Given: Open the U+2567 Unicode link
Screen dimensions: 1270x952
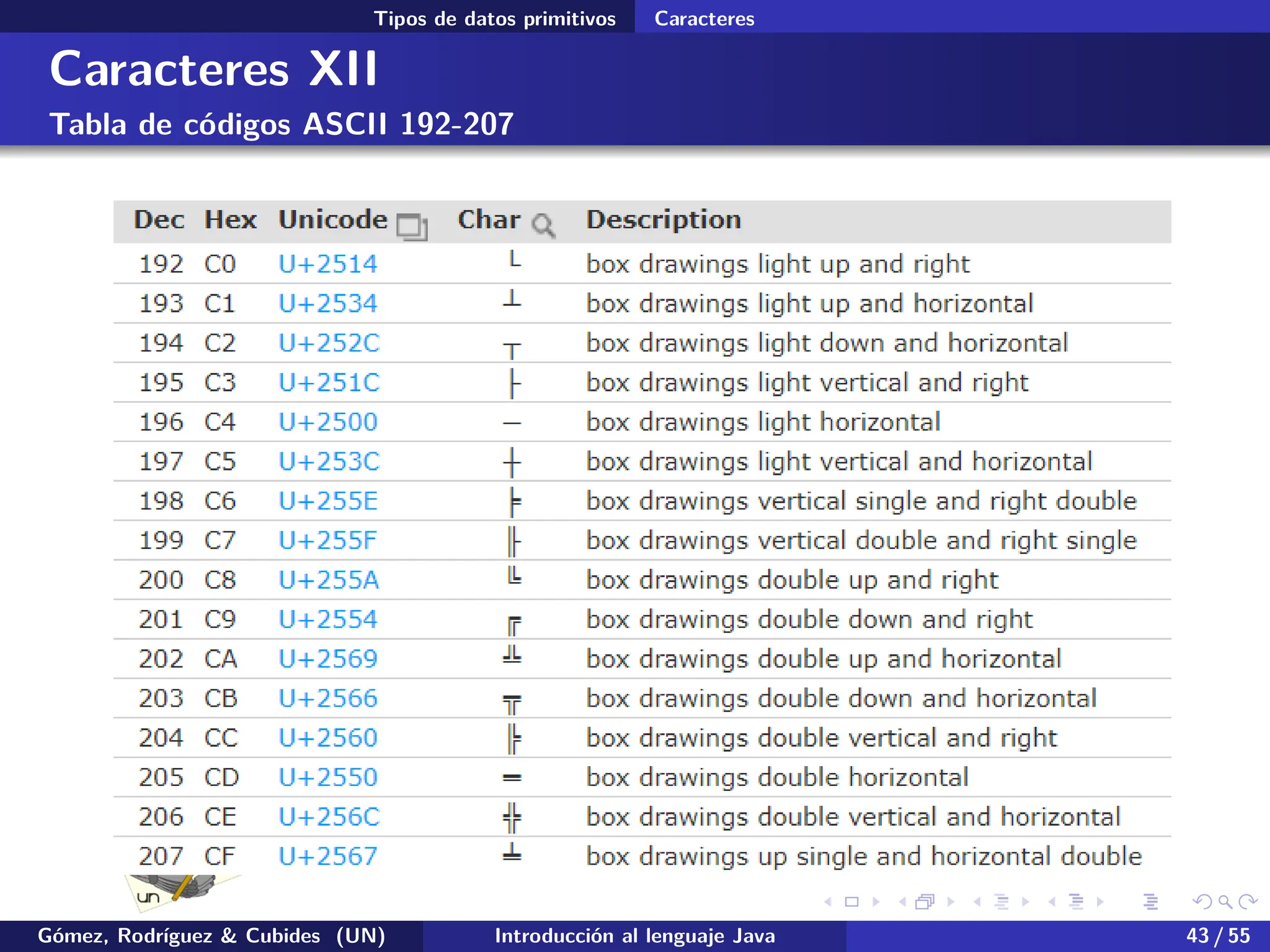Looking at the screenshot, I should pyautogui.click(x=328, y=857).
